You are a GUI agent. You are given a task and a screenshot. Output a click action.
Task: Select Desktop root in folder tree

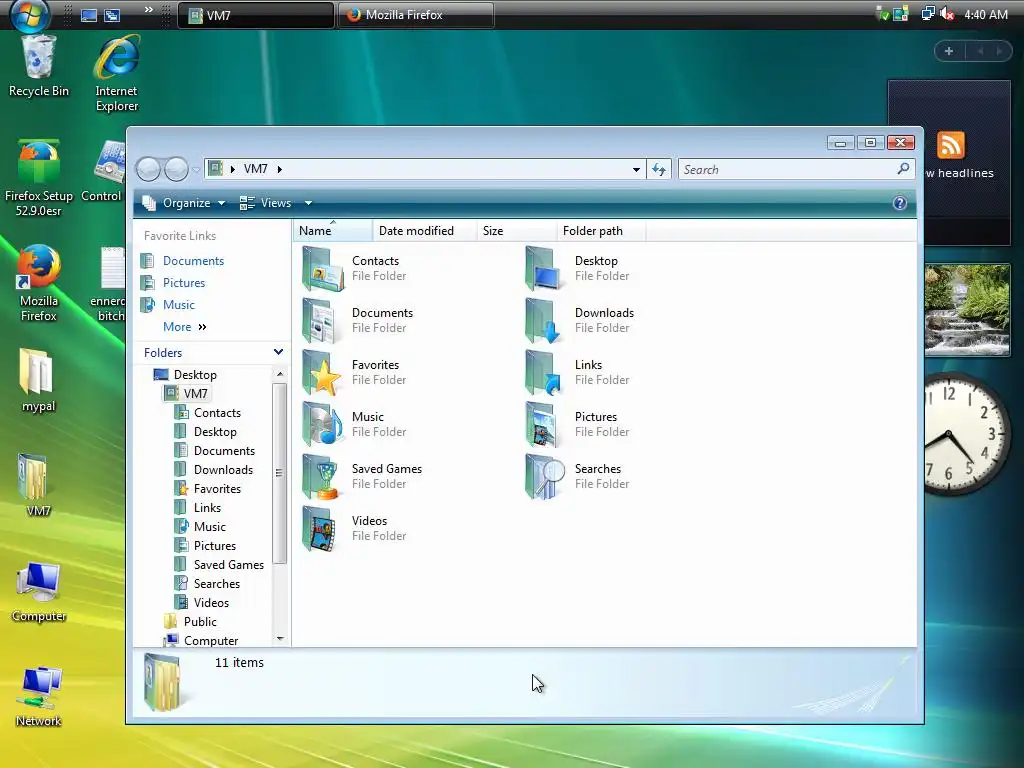click(x=195, y=375)
